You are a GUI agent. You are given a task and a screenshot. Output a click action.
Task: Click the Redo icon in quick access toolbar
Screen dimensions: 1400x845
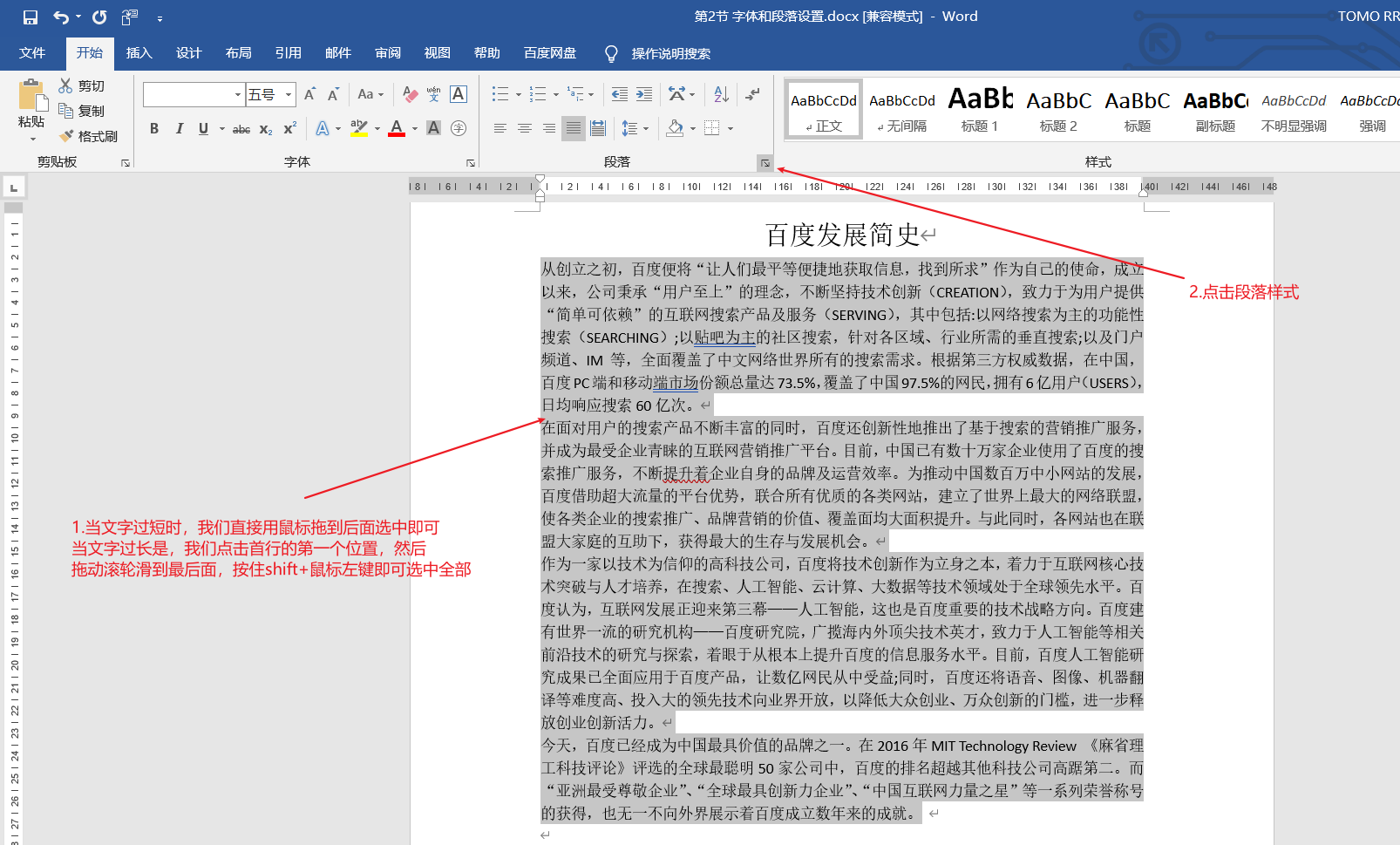coord(99,17)
